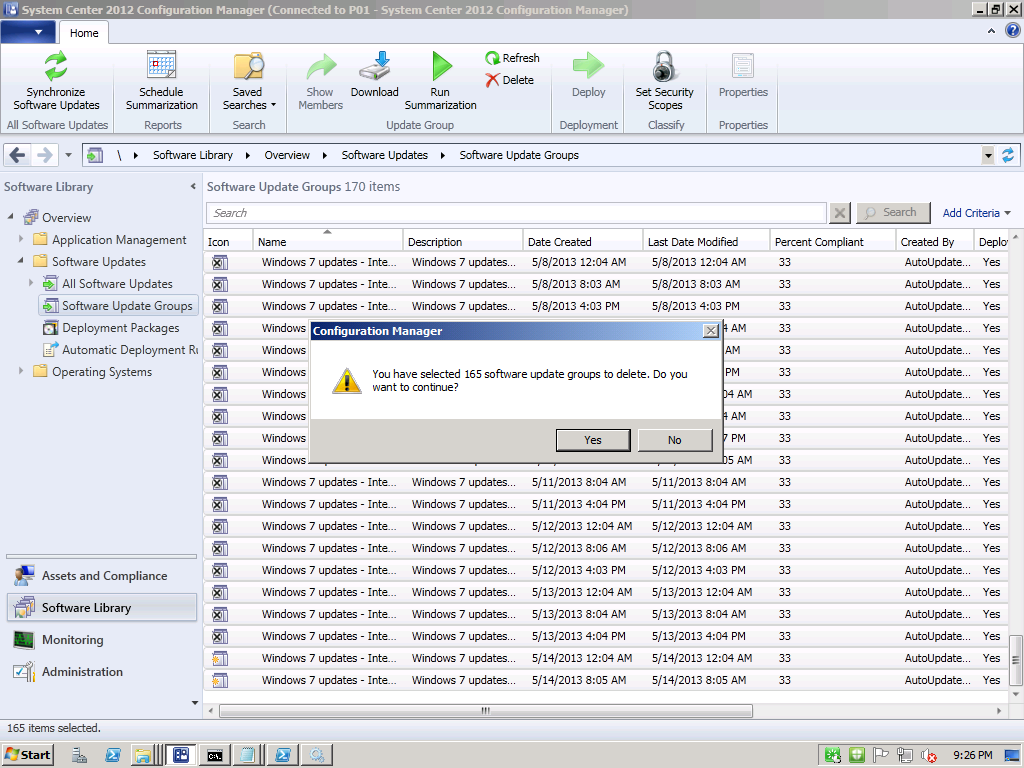1024x768 pixels.
Task: Click Software Updates breadcrumb segment
Action: coord(385,155)
